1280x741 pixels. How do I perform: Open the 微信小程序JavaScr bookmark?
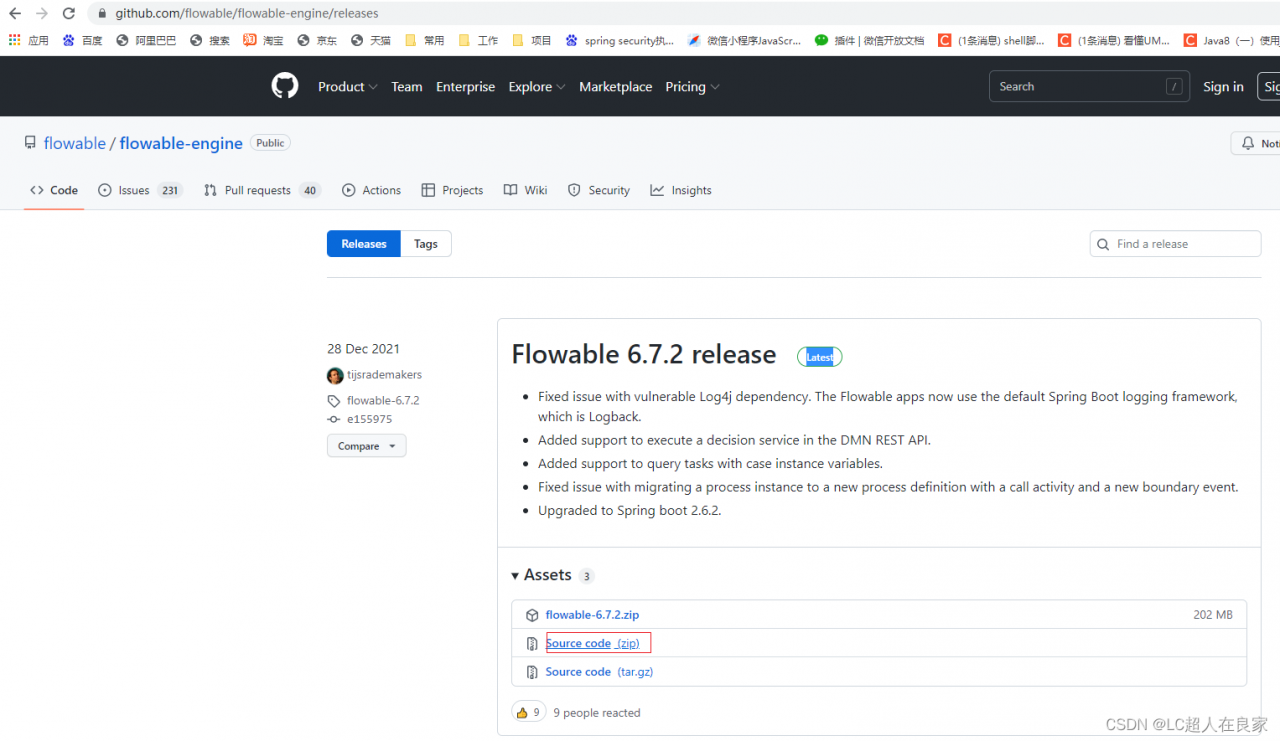click(744, 40)
